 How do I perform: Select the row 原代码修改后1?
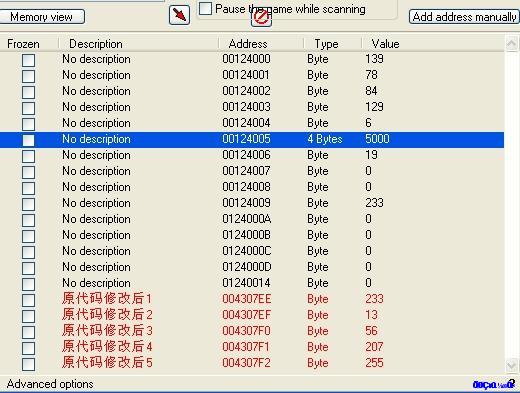(x=252, y=299)
